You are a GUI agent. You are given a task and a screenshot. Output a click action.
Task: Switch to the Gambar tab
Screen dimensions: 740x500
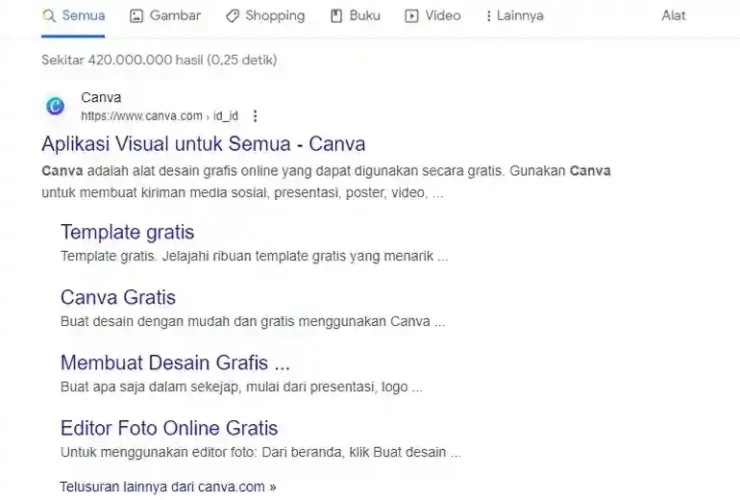coord(165,16)
